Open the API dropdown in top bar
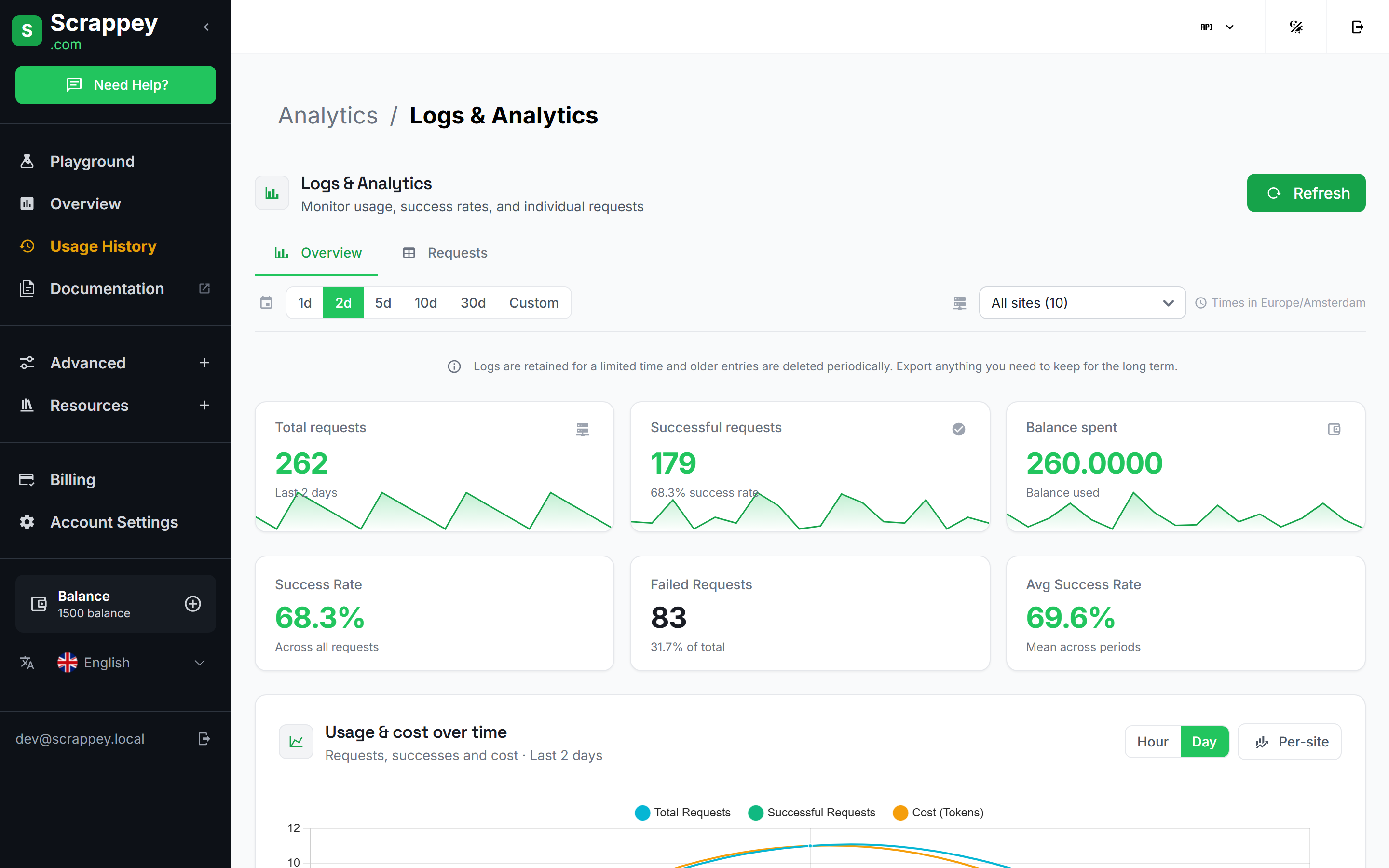 (x=1217, y=27)
